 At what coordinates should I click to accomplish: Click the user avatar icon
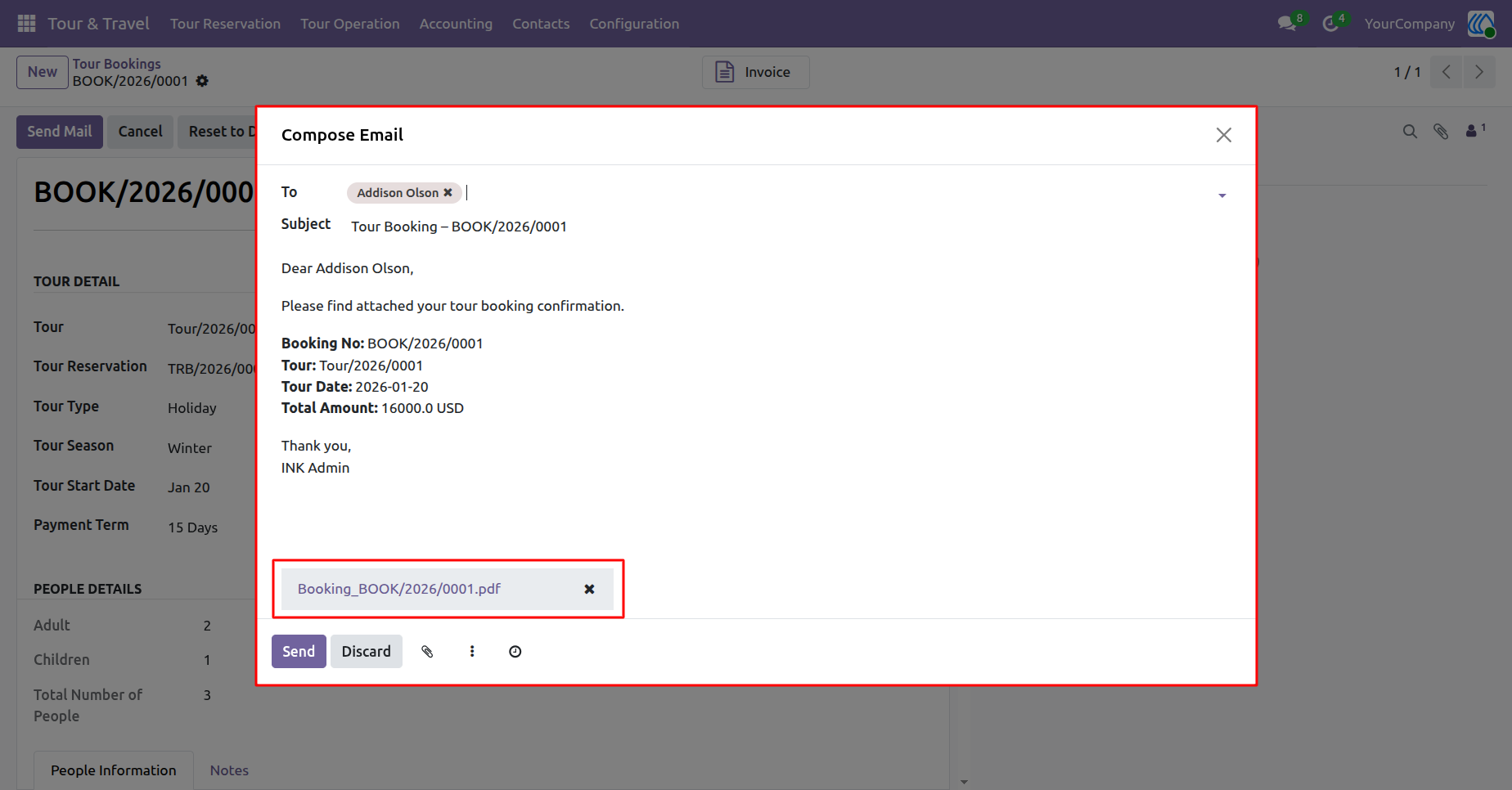[1481, 24]
